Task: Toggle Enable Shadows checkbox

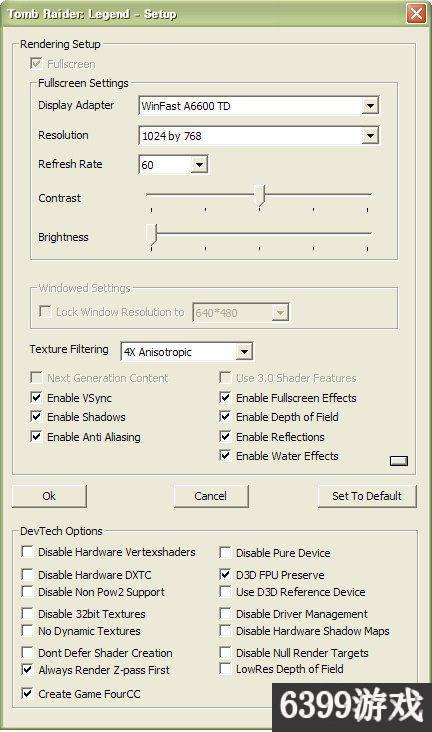Action: (36, 416)
